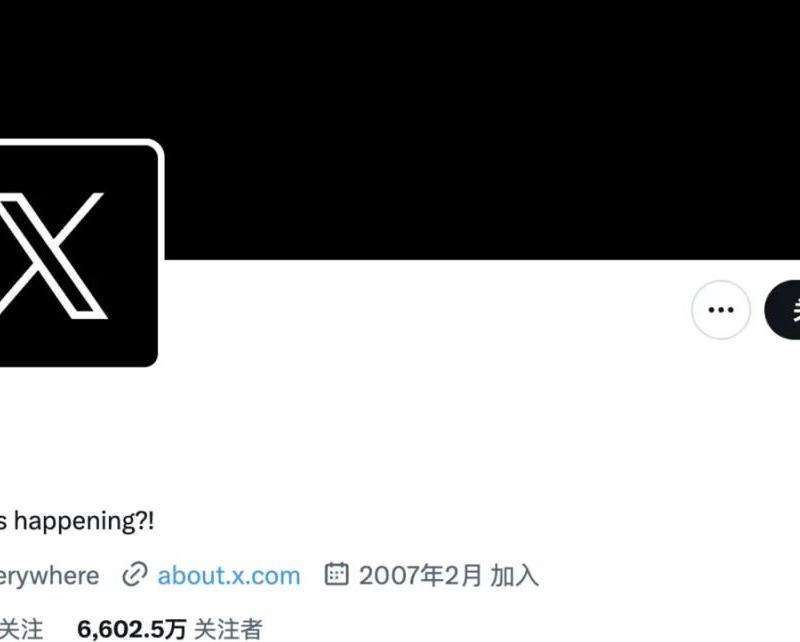800x642 pixels.
Task: Click the chain link icon beside about.x.com
Action: pyautogui.click(x=135, y=575)
